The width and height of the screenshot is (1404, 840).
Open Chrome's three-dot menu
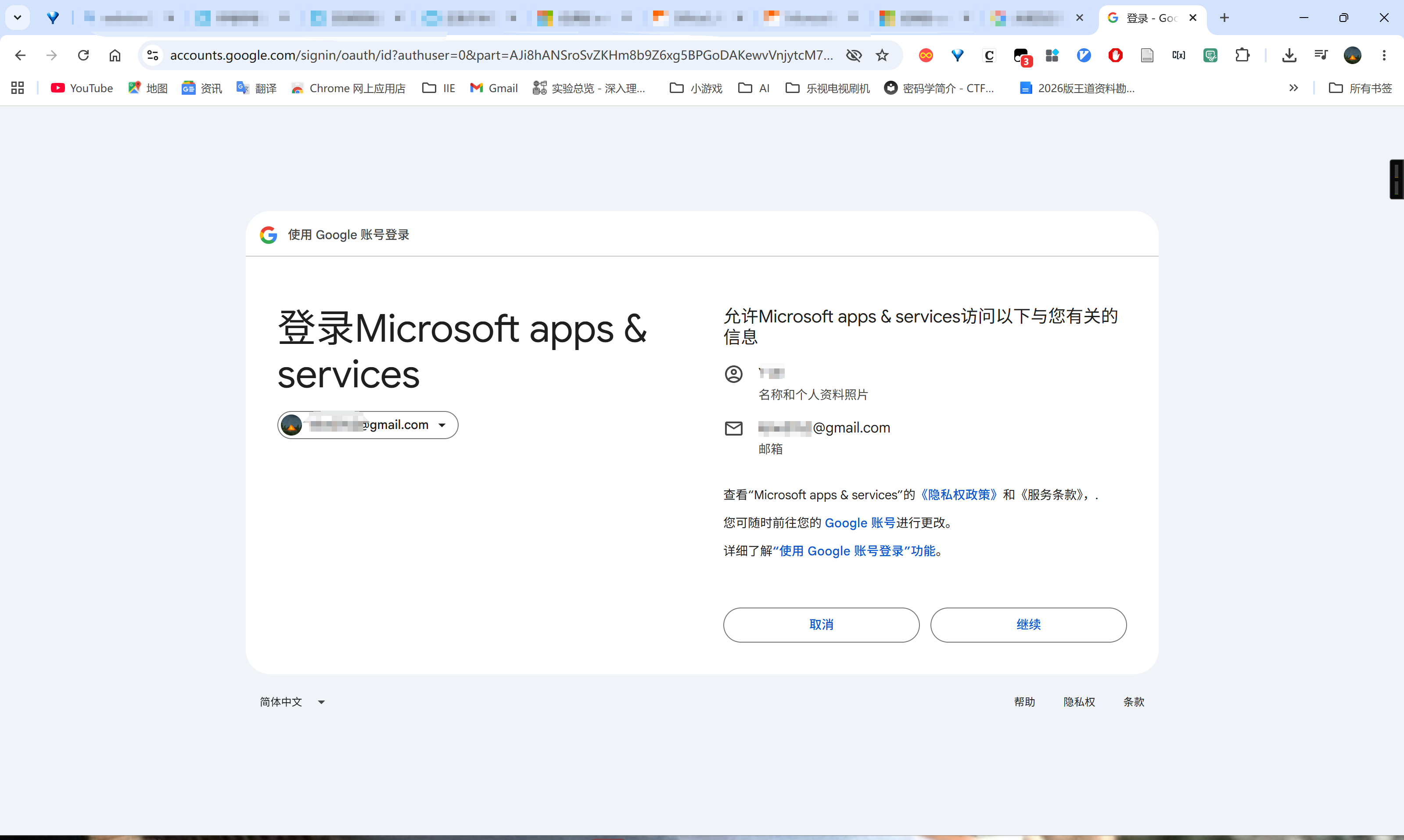(1384, 55)
